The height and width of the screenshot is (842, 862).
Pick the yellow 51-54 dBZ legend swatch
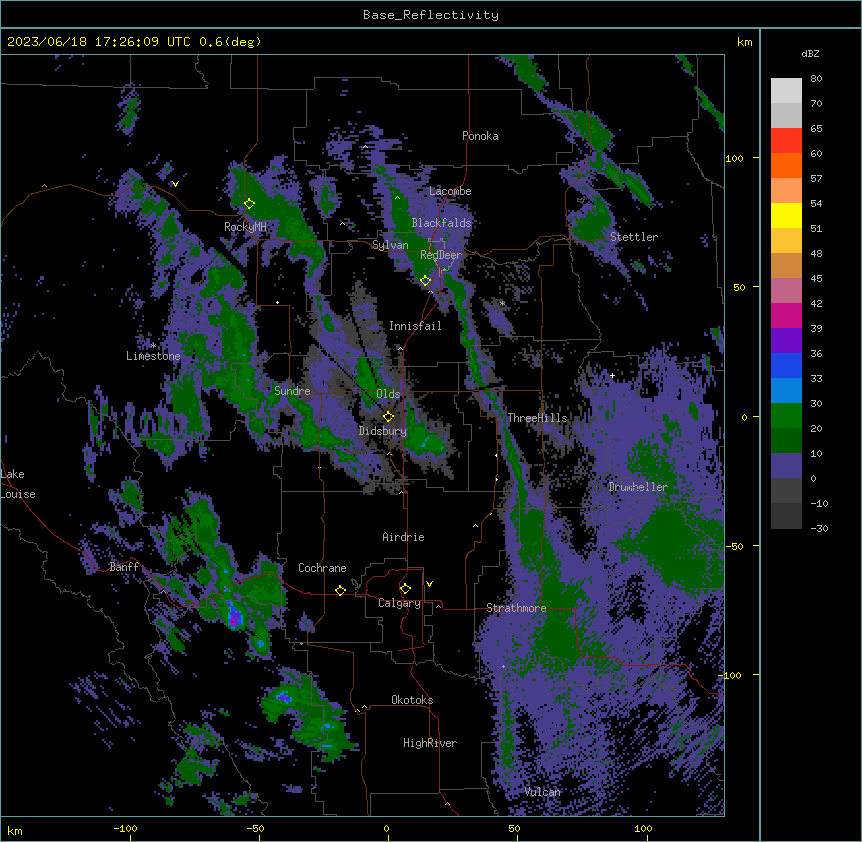[x=786, y=215]
